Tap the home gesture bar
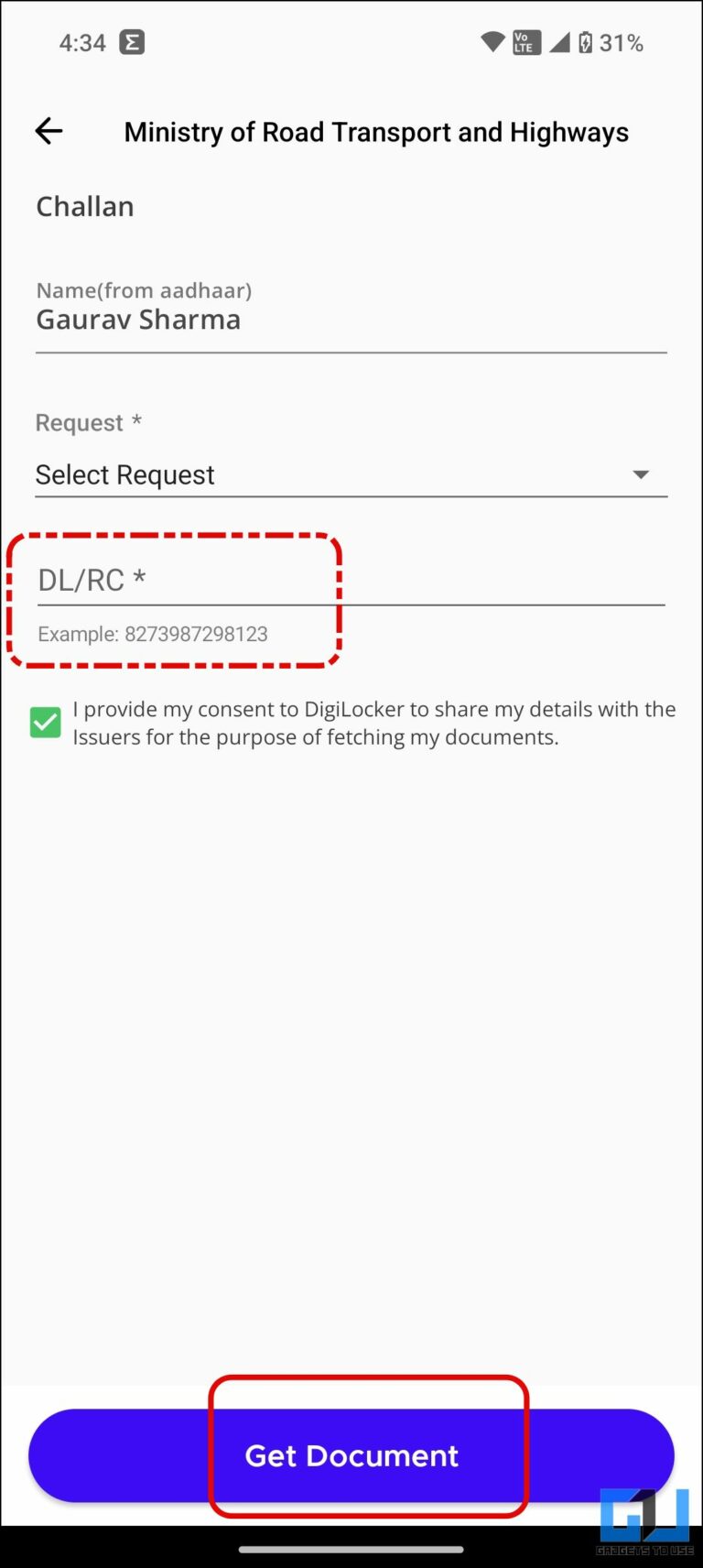Viewport: 703px width, 1568px height. pyautogui.click(x=351, y=1550)
